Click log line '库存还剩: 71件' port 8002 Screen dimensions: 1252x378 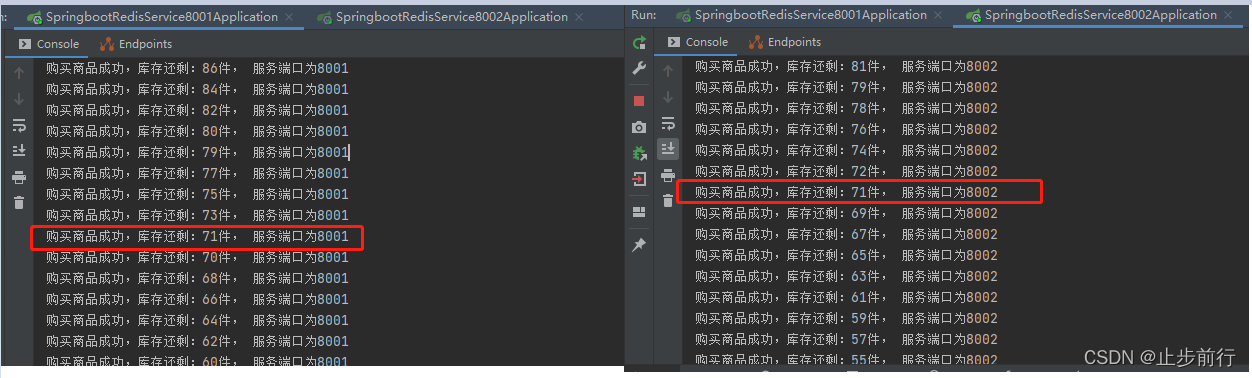tap(846, 192)
